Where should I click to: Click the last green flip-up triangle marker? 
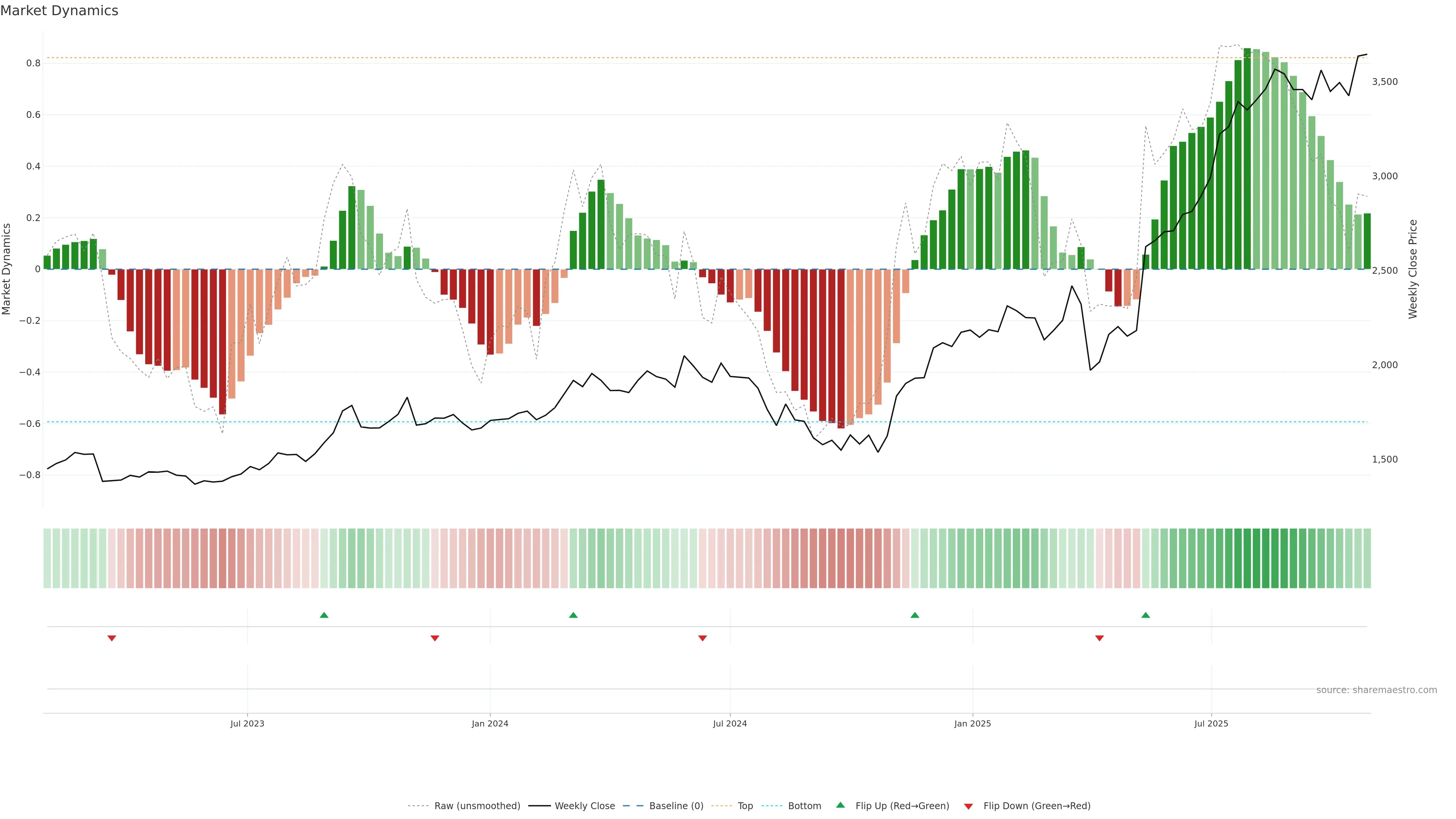(1146, 615)
